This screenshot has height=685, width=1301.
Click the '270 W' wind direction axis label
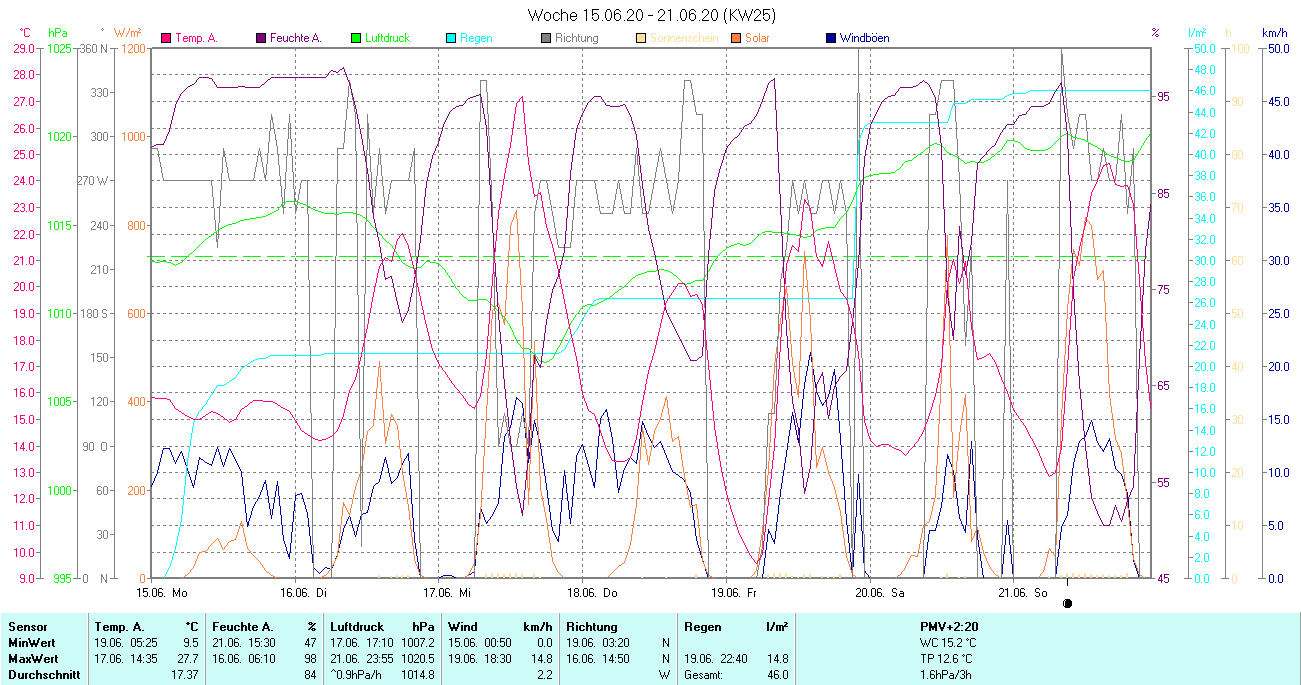pyautogui.click(x=94, y=181)
